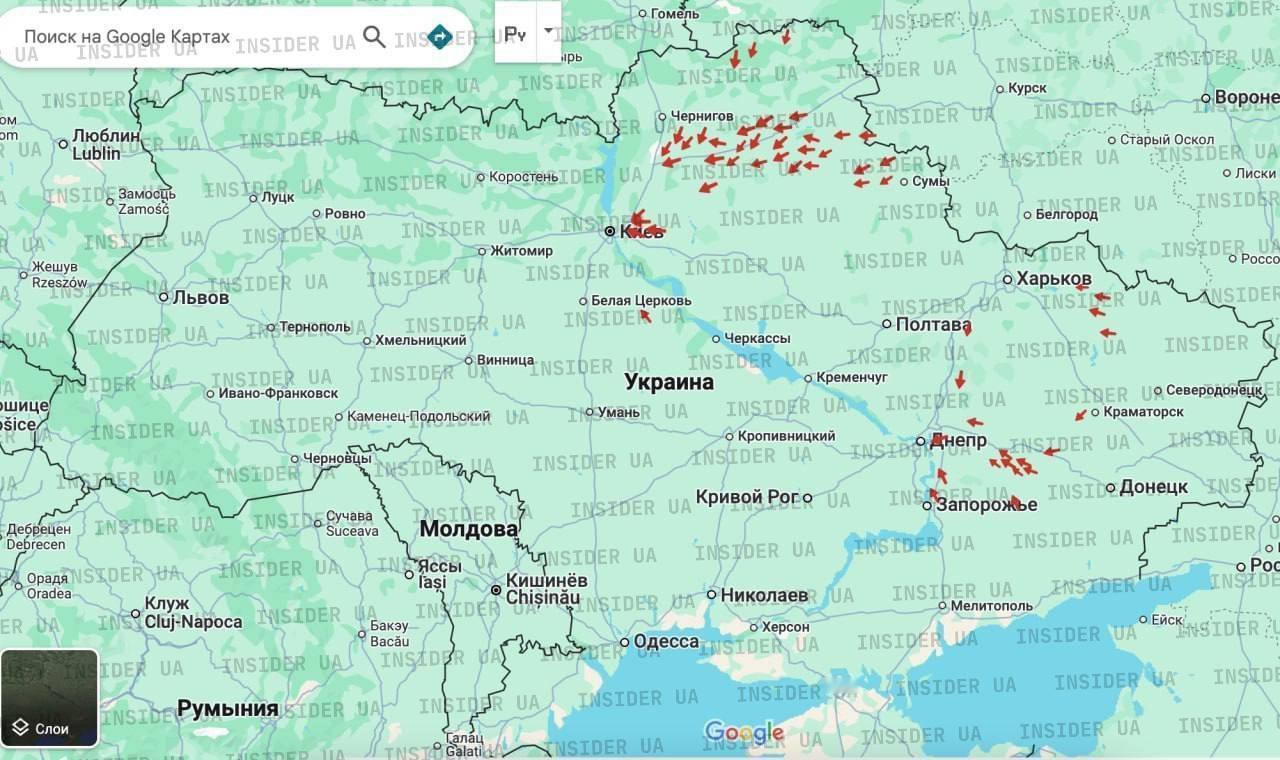Select the 'Люблин Lublin' city label
The height and width of the screenshot is (760, 1280).
pos(106,144)
